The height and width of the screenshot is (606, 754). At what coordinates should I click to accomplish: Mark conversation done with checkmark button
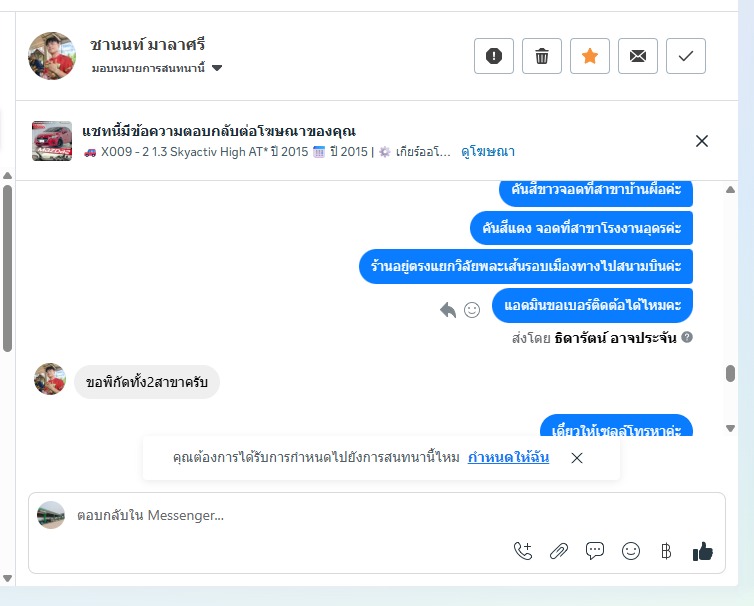686,56
